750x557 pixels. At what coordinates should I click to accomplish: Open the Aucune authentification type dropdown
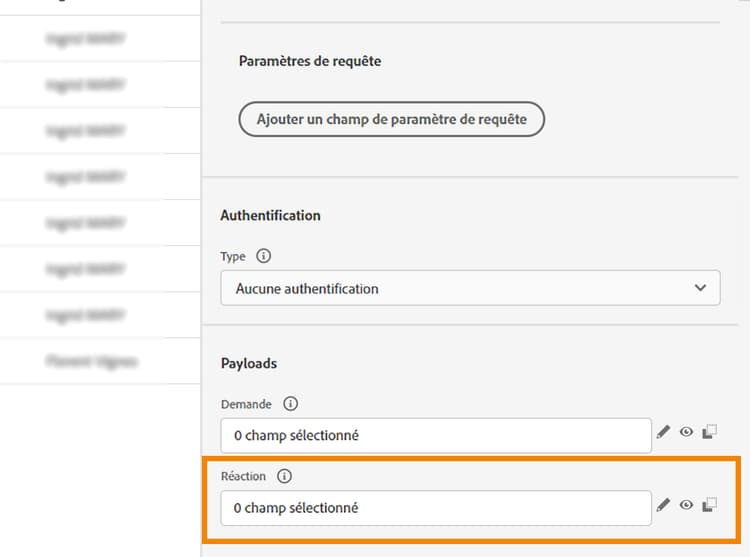[x=470, y=288]
